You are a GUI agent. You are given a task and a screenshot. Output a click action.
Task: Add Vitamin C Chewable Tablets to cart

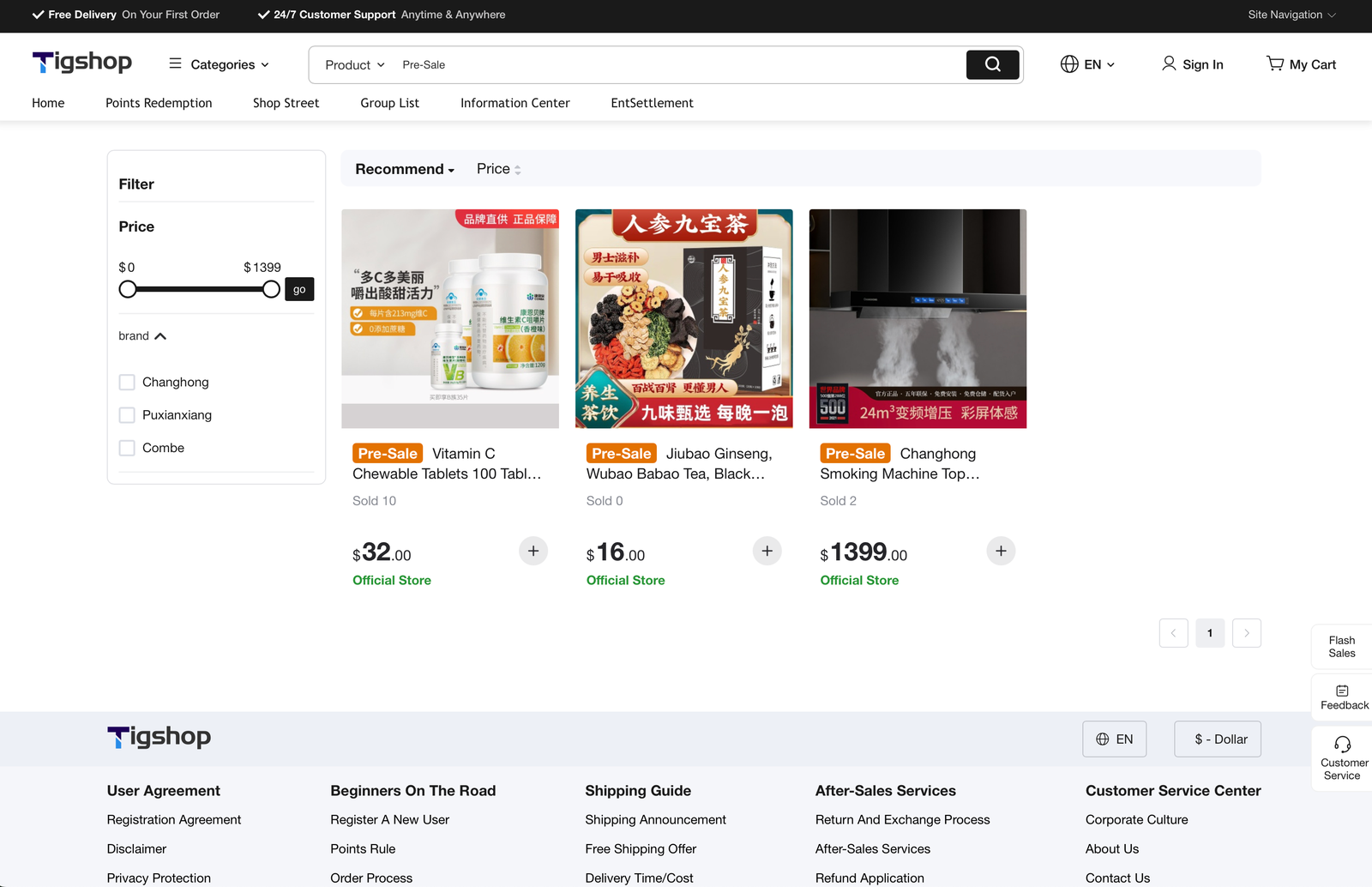pyautogui.click(x=533, y=551)
